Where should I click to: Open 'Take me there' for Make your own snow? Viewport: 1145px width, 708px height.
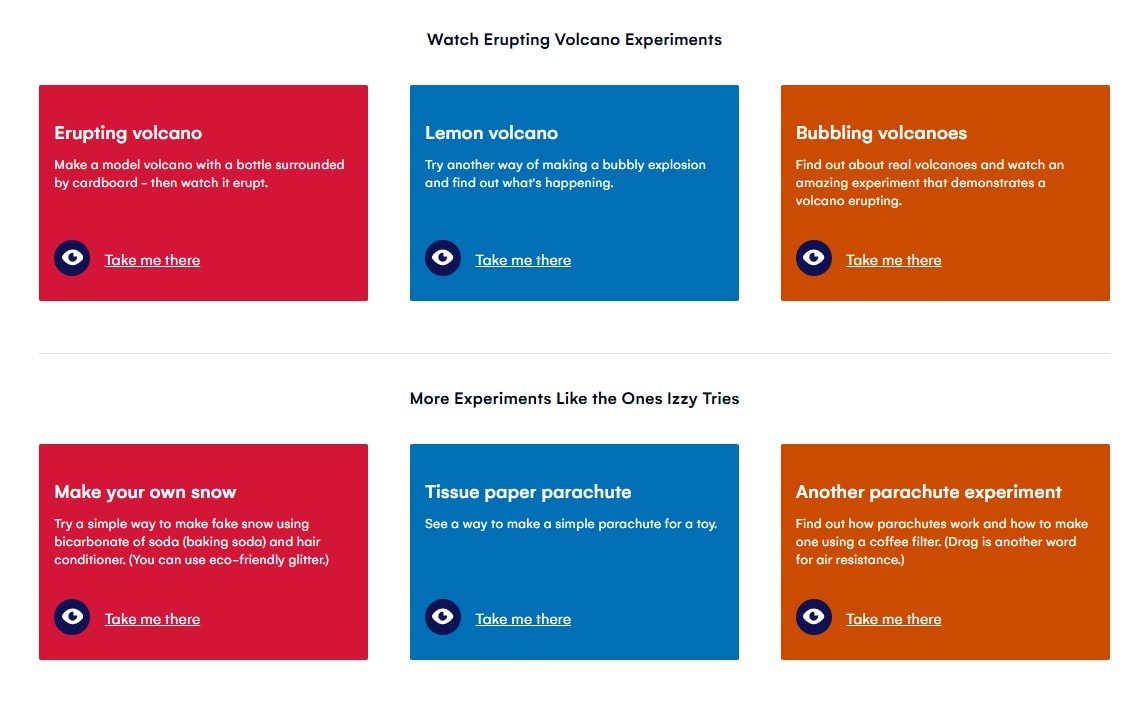152,619
